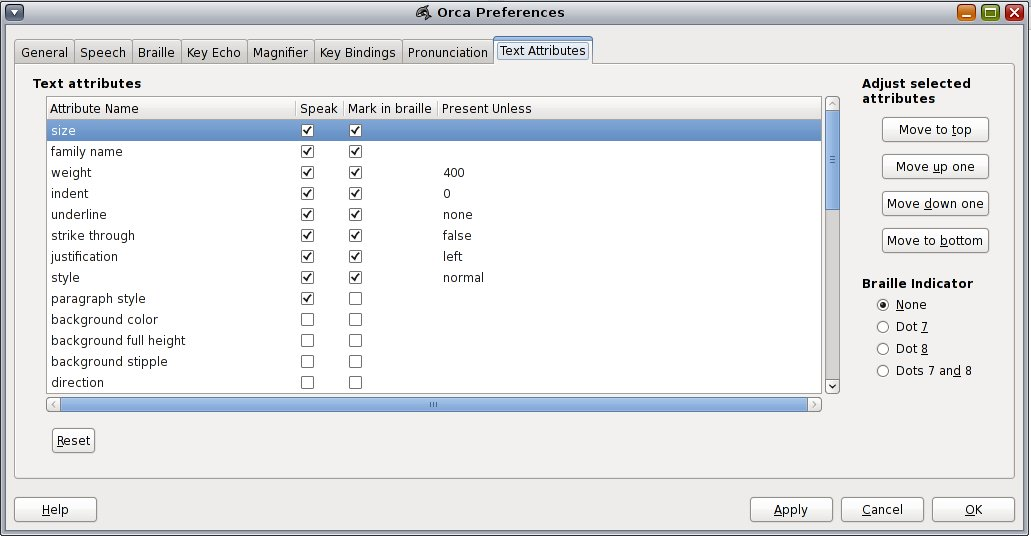Switch to the General tab
Screen dimensions: 1031x536
44,53
